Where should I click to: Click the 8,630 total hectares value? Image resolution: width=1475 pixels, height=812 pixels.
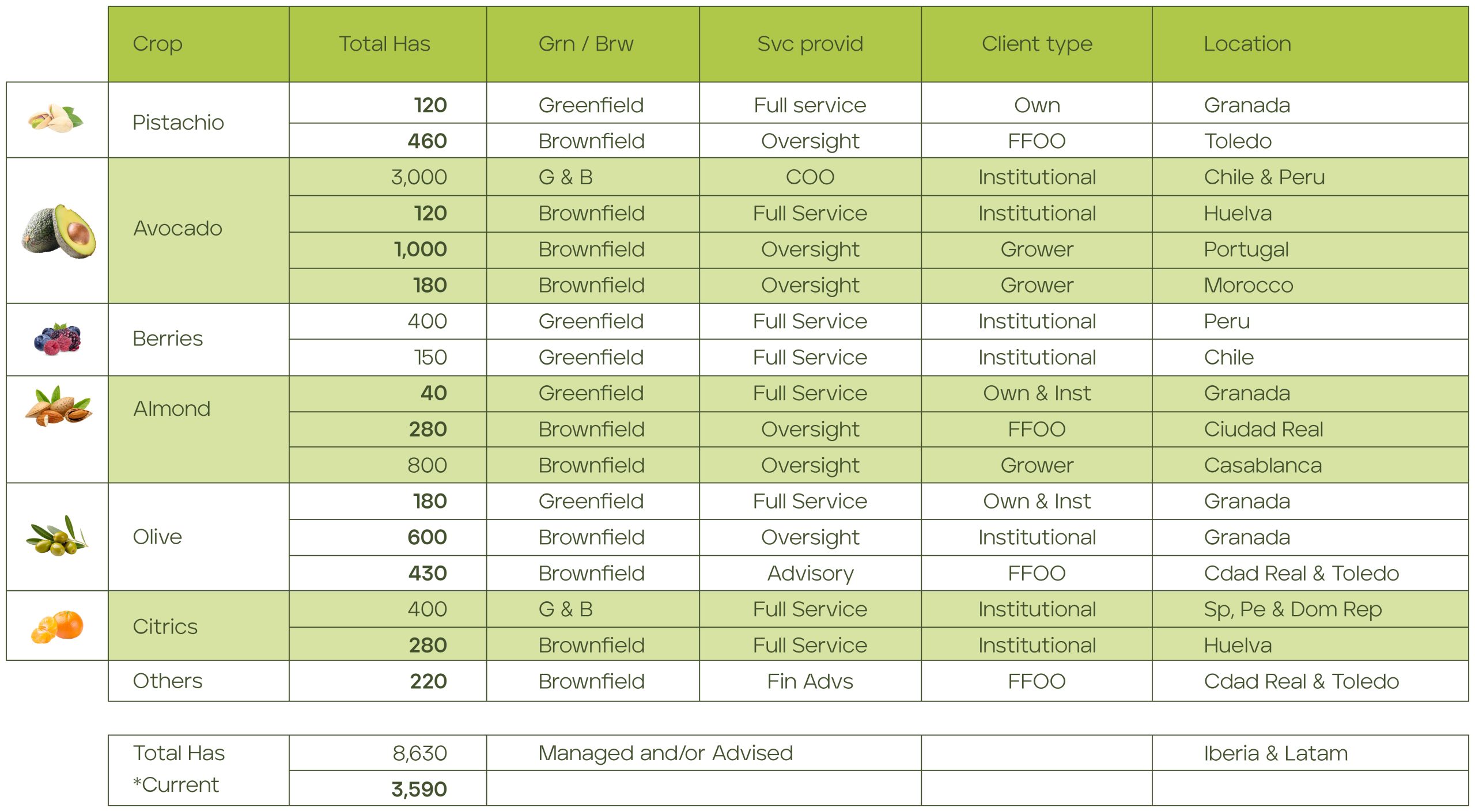[419, 753]
